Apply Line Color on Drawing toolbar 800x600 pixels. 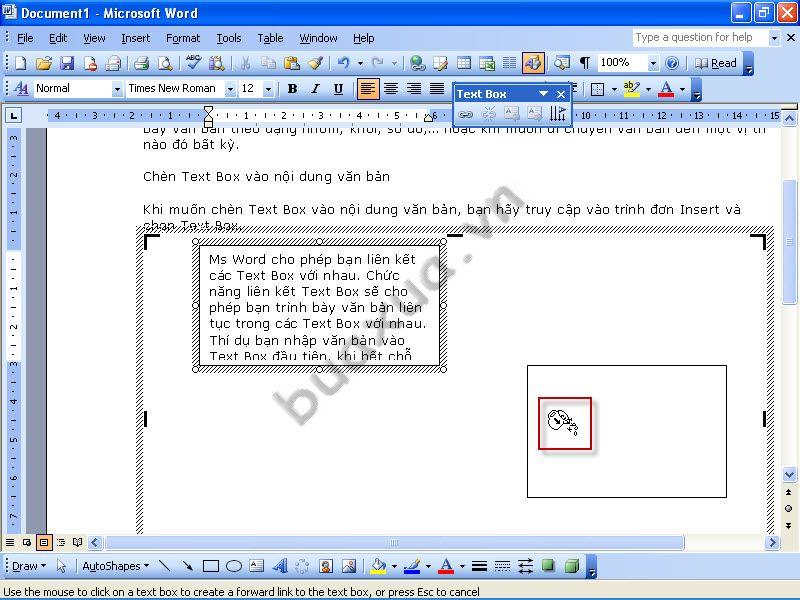pos(412,566)
